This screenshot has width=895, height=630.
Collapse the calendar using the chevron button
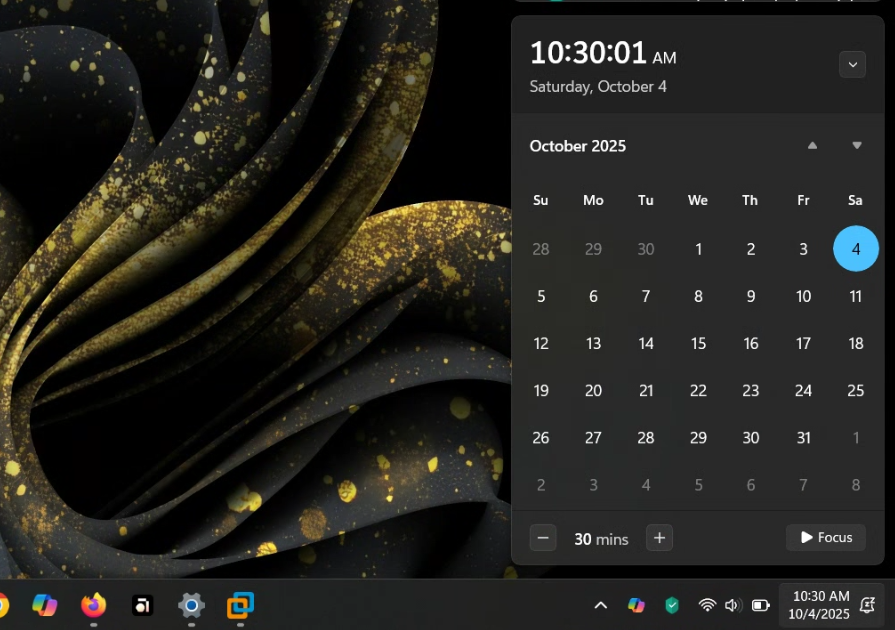852,64
